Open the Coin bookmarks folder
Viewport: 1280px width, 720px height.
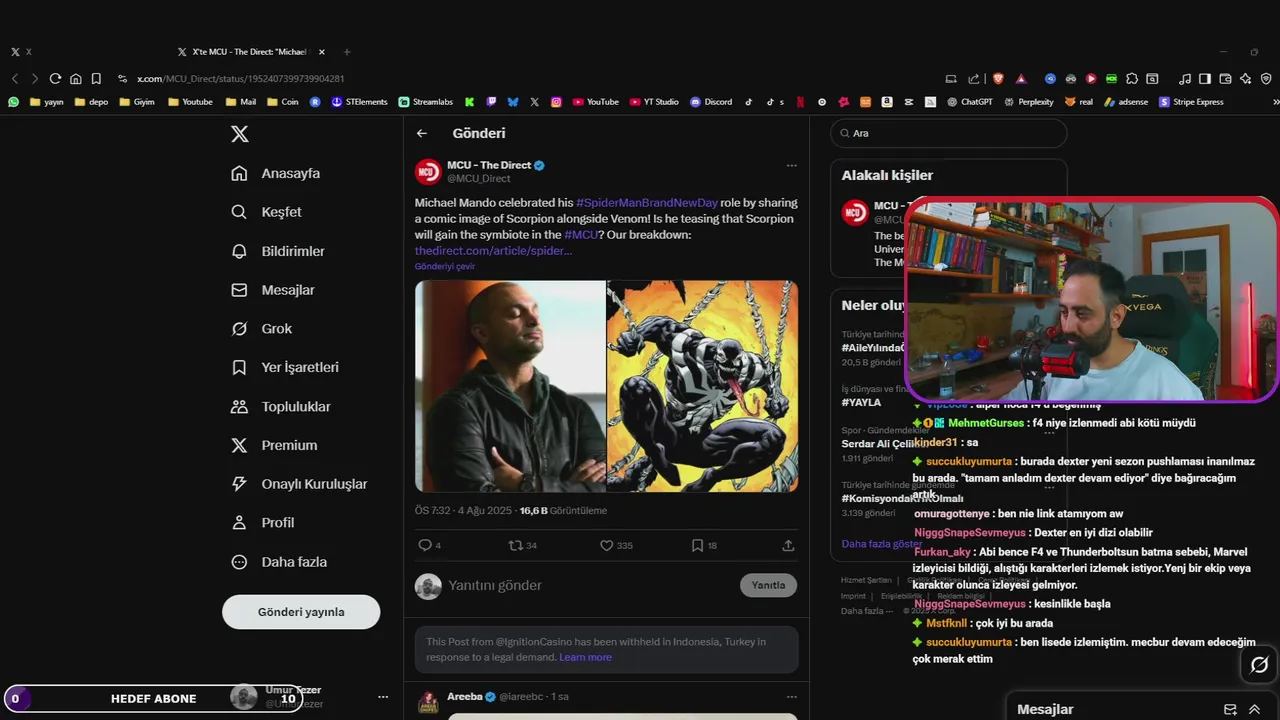pyautogui.click(x=282, y=102)
